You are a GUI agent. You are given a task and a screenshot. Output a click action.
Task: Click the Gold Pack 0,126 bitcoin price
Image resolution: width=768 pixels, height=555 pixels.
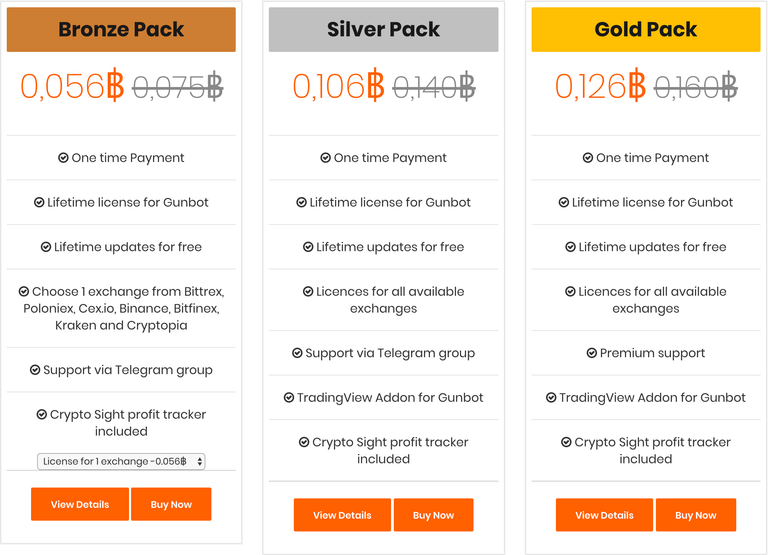click(599, 87)
